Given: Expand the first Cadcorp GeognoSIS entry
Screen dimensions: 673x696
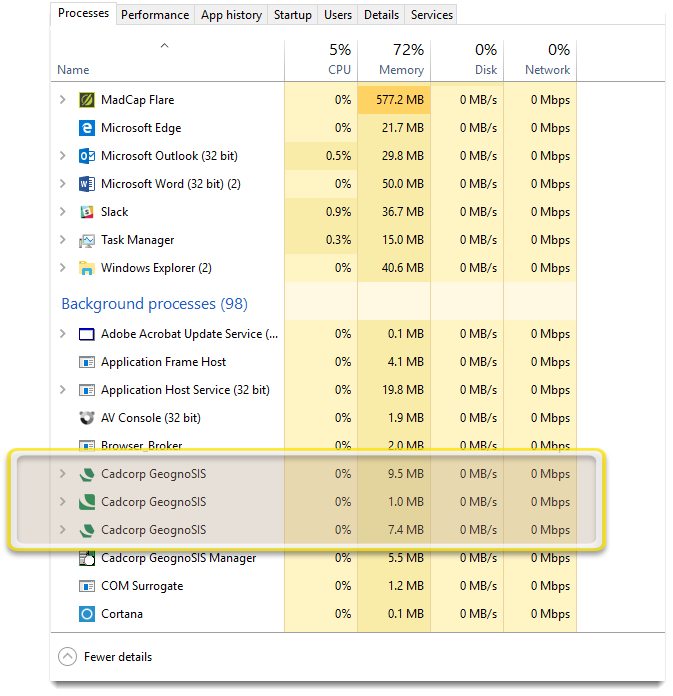Looking at the screenshot, I should point(63,474).
